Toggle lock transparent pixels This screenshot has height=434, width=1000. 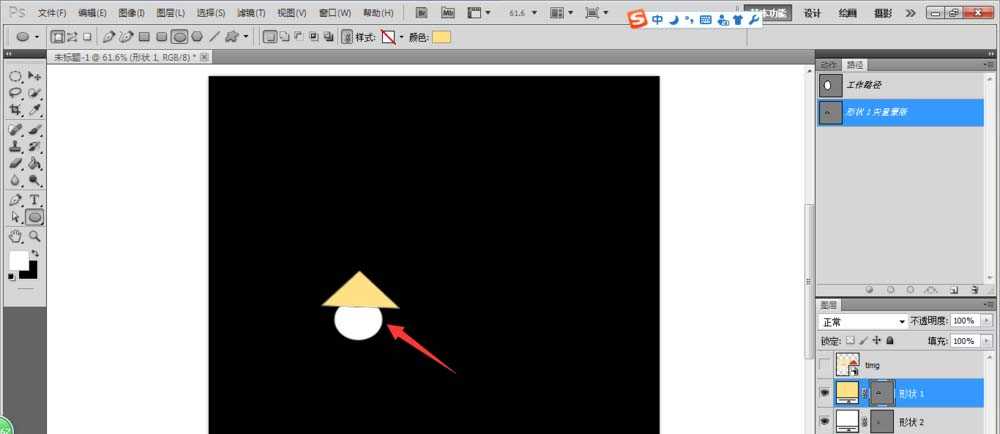click(x=849, y=341)
